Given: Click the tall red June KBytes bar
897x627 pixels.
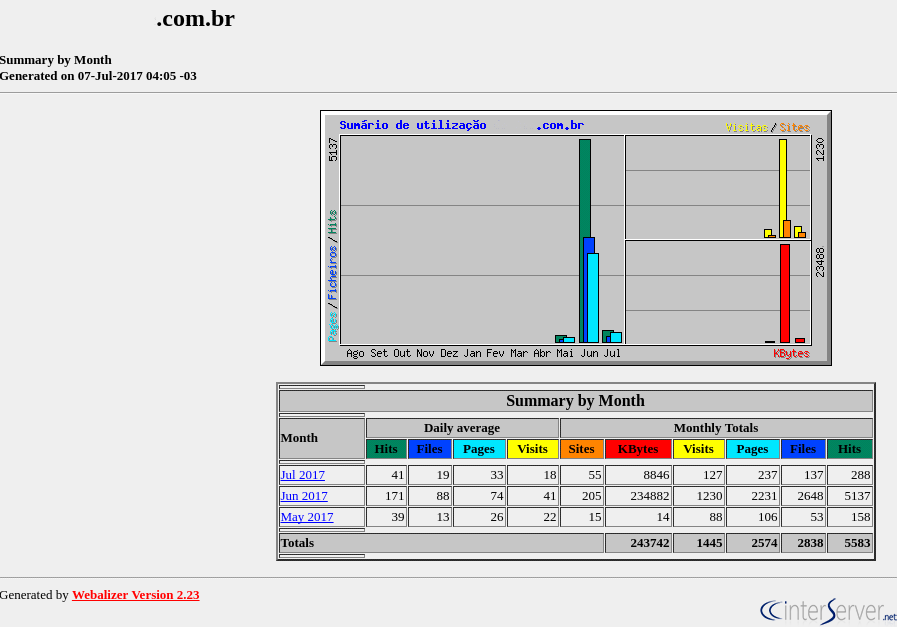Looking at the screenshot, I should click(785, 293).
